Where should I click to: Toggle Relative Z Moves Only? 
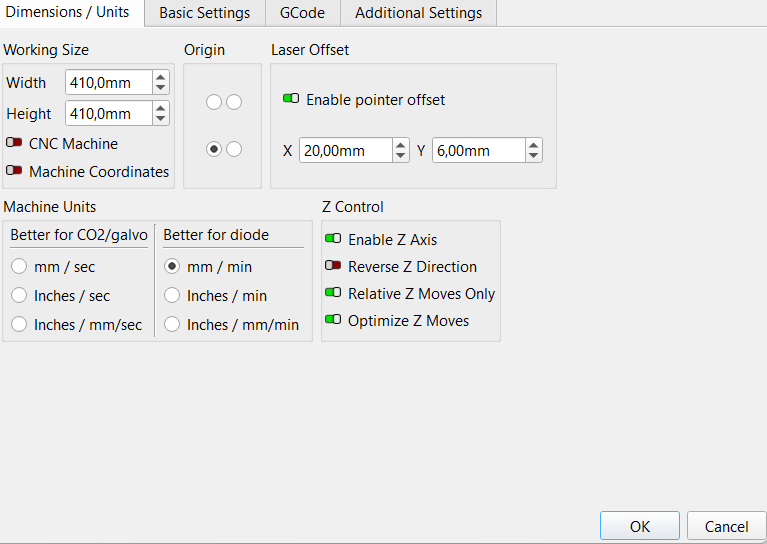[333, 293]
